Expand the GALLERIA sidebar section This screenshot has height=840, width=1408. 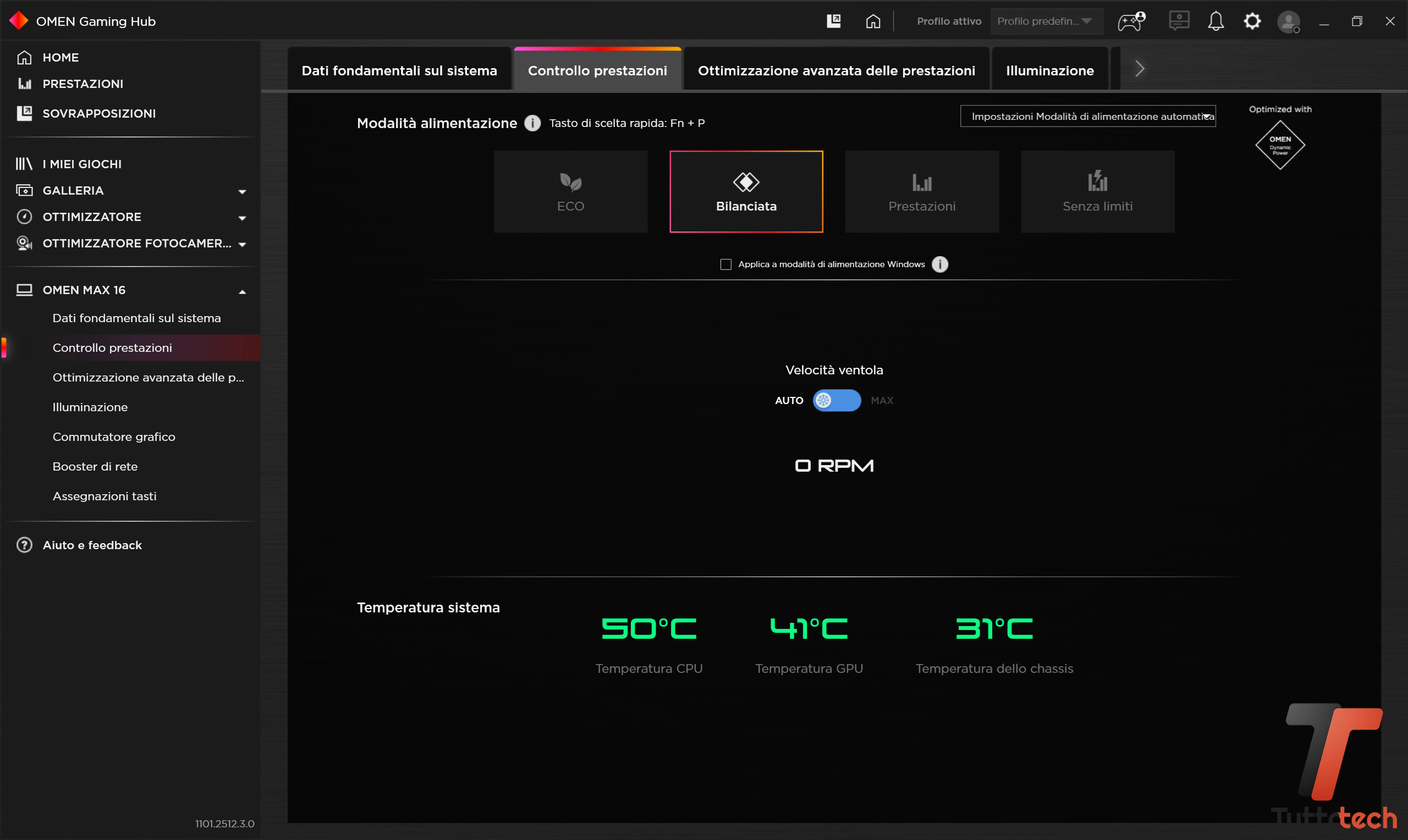(243, 191)
